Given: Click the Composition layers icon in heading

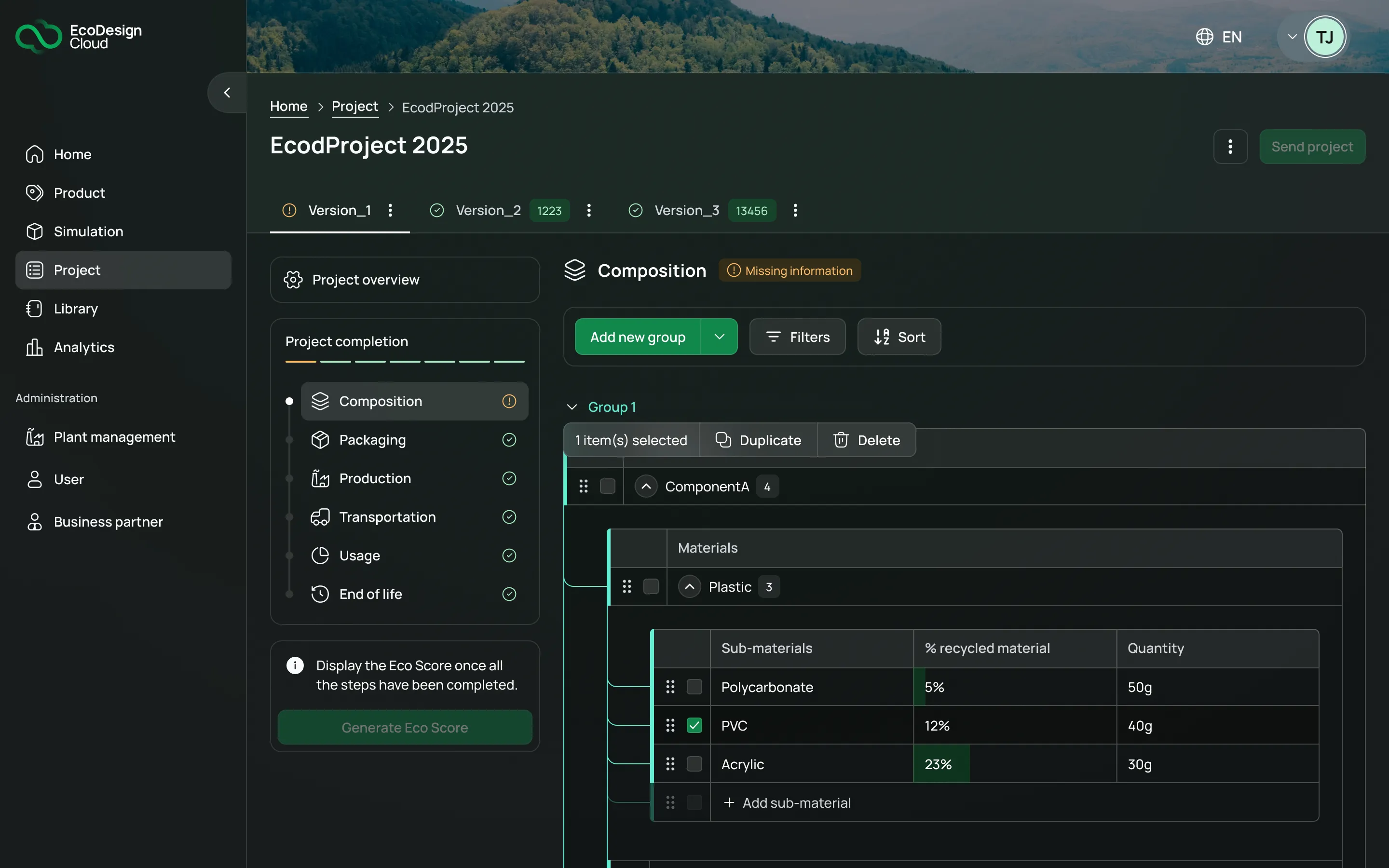Looking at the screenshot, I should (574, 270).
